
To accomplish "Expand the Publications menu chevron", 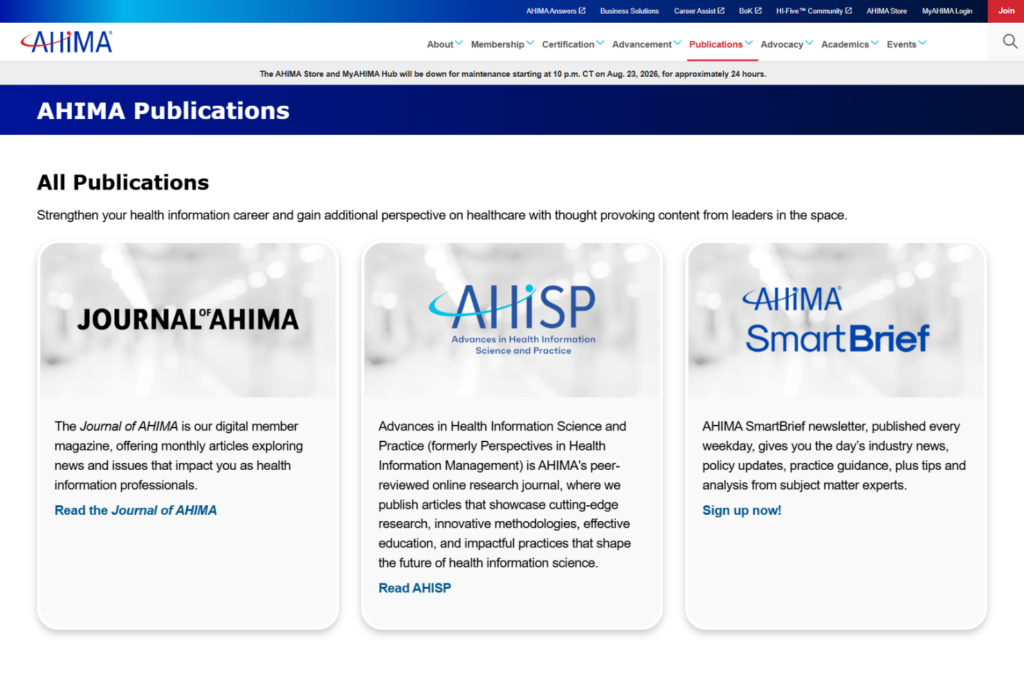I will [748, 43].
